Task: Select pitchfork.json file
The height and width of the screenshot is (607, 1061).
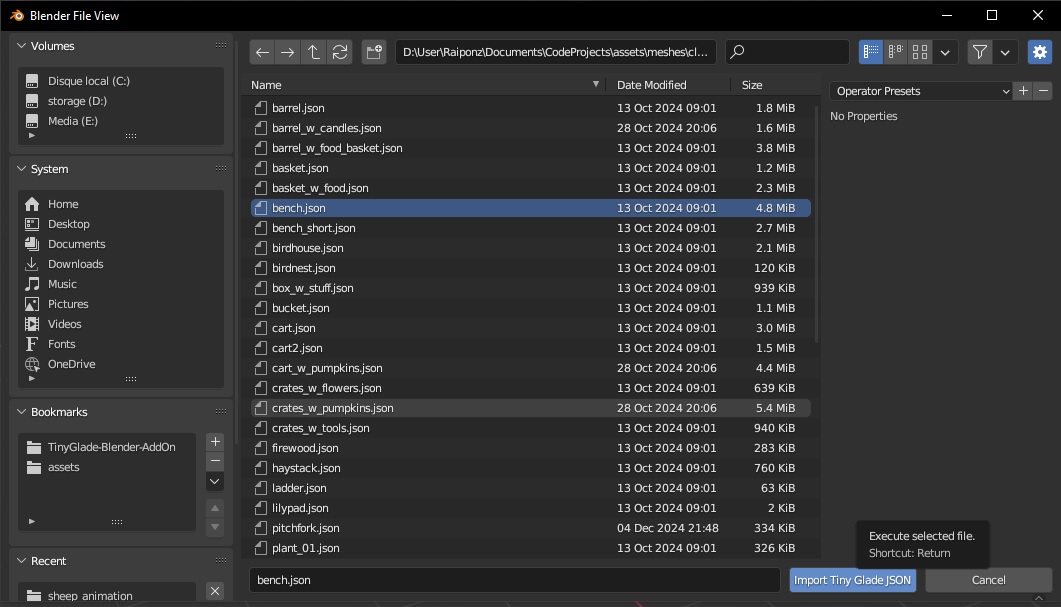Action: [530, 528]
